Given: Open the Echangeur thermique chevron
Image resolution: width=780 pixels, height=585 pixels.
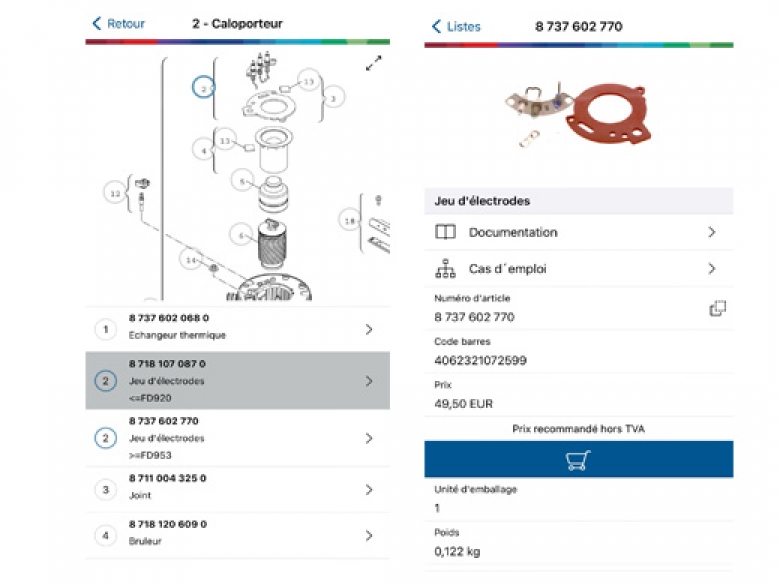Looking at the screenshot, I should [369, 329].
